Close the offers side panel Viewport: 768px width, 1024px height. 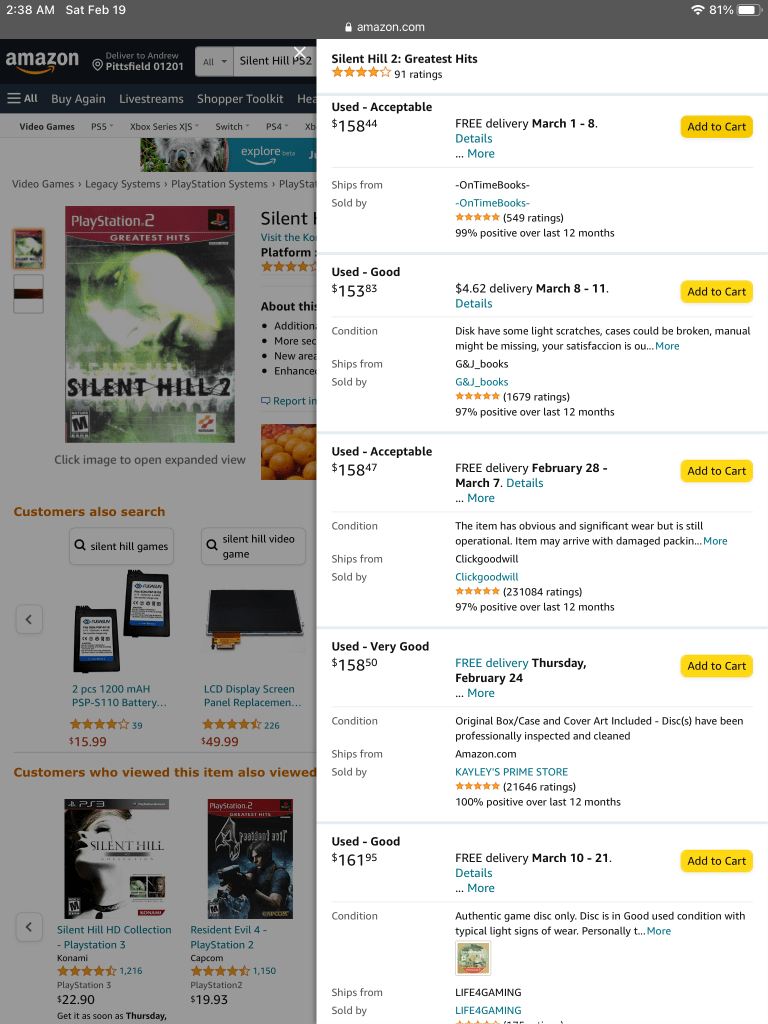300,53
